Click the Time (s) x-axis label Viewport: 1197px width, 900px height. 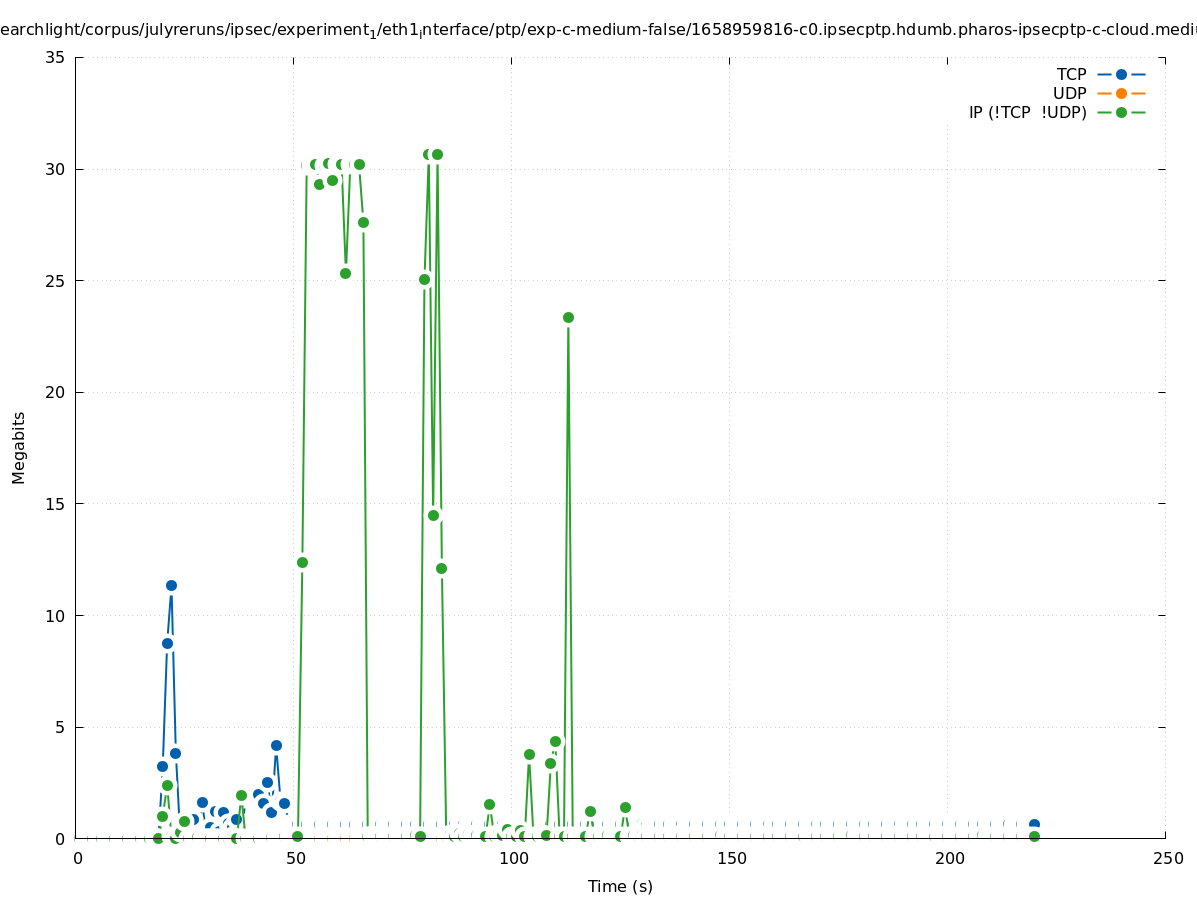click(620, 886)
